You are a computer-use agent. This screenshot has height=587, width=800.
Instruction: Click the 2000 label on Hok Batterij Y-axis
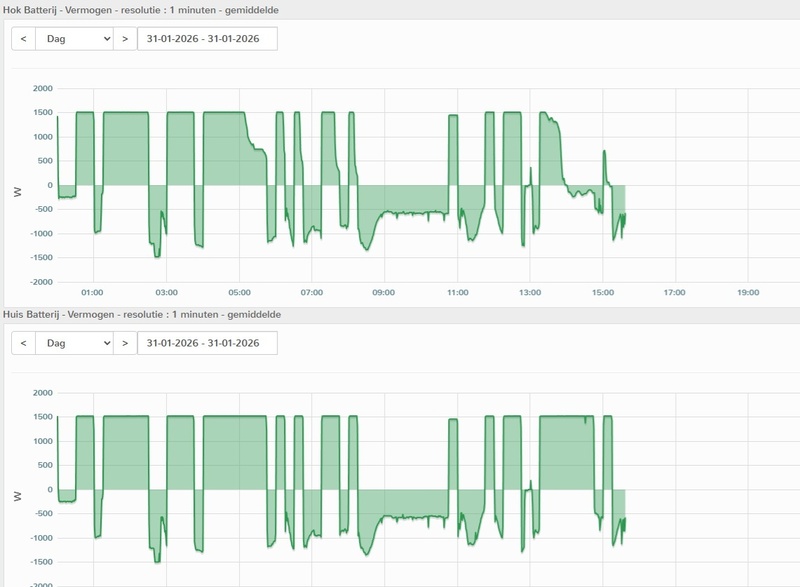click(x=41, y=89)
